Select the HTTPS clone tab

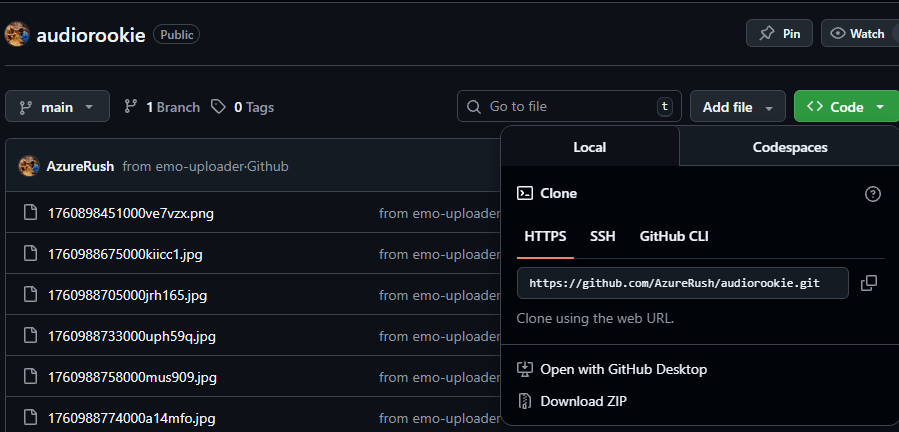(545, 236)
